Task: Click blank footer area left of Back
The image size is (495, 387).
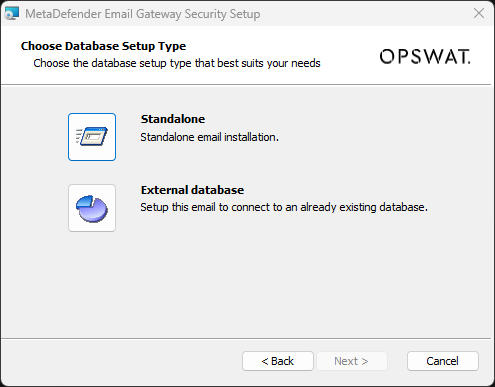Action: pyautogui.click(x=120, y=361)
